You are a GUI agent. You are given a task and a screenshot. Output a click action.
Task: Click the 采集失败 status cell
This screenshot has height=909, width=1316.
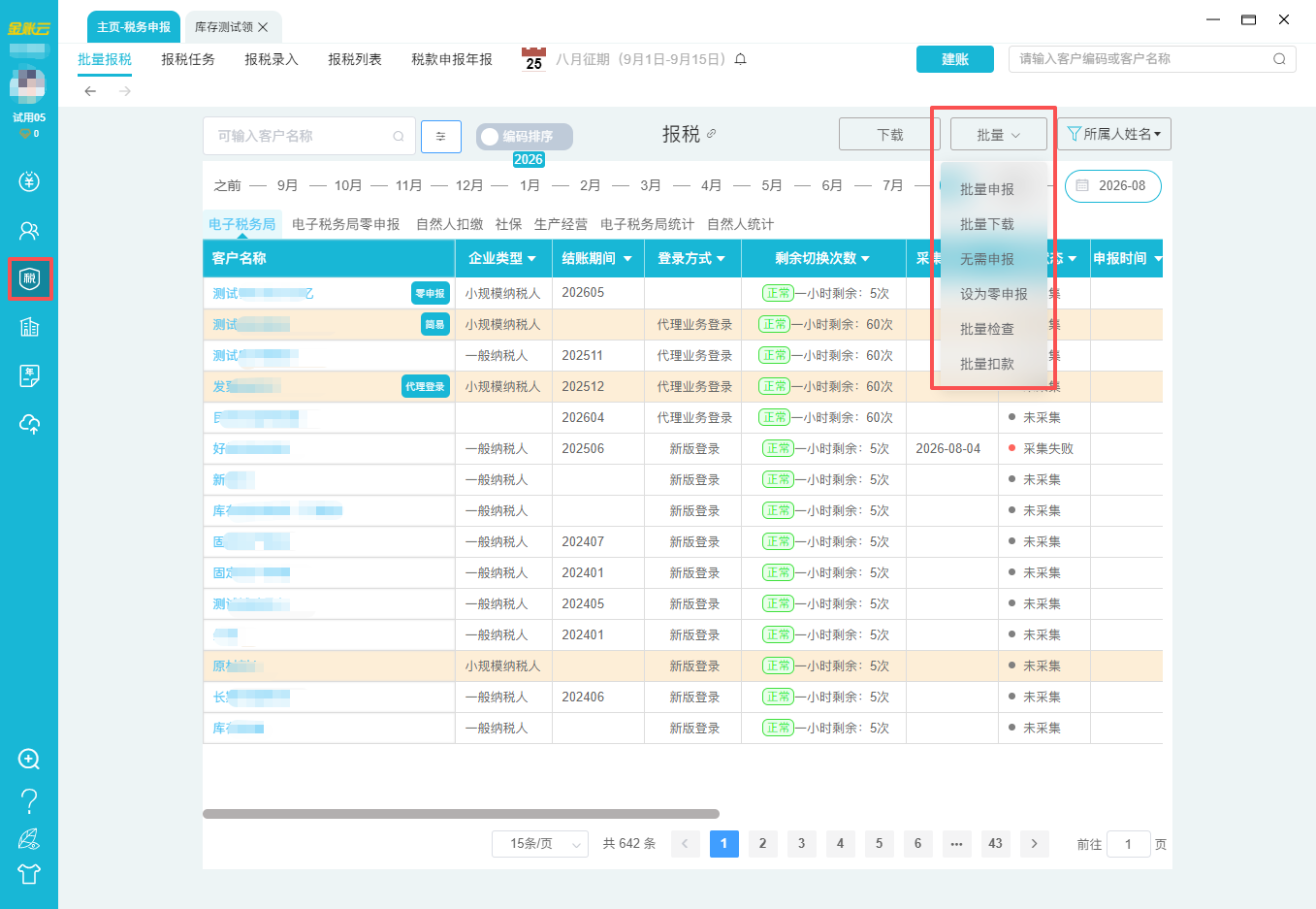coord(1046,448)
